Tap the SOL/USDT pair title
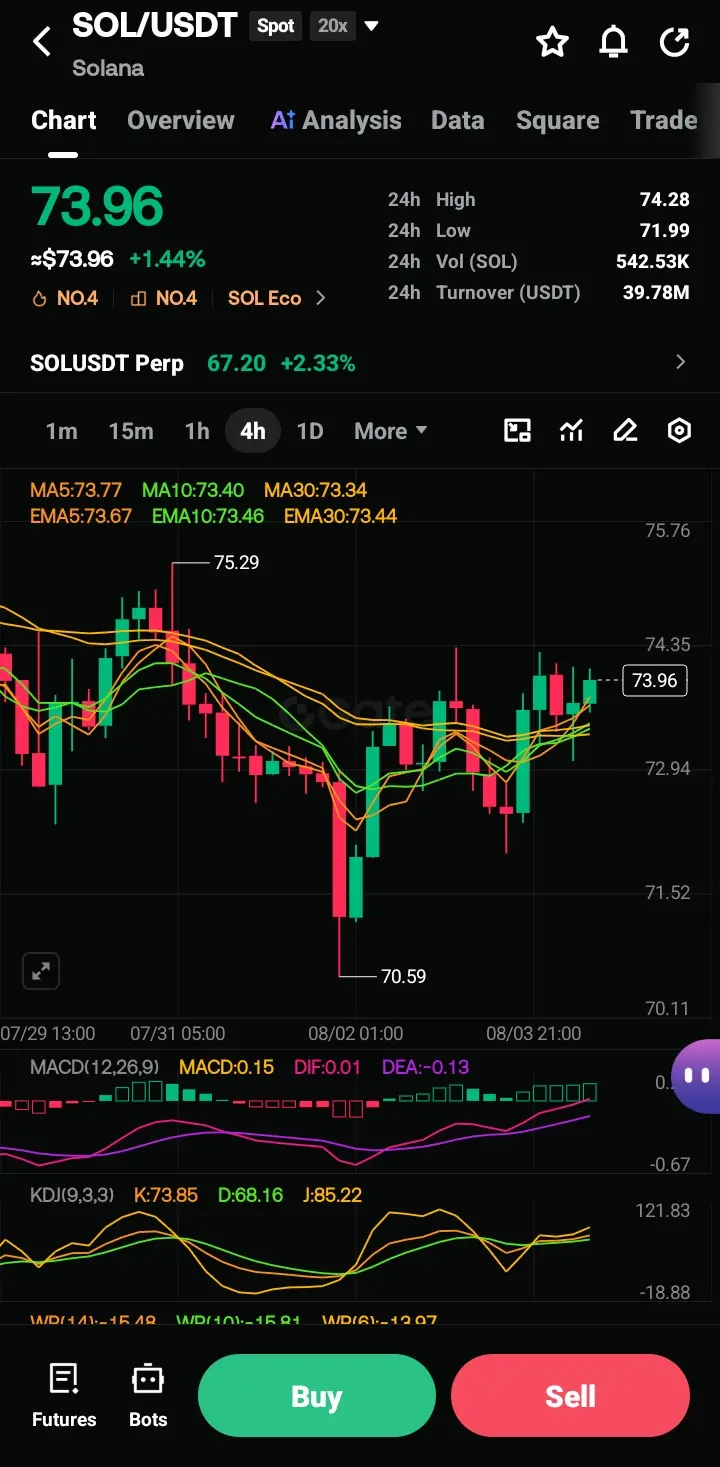This screenshot has width=720, height=1467. point(155,26)
